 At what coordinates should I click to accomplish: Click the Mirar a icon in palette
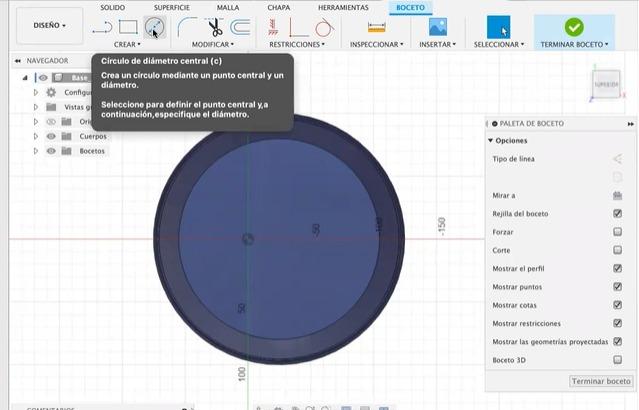[x=617, y=196]
